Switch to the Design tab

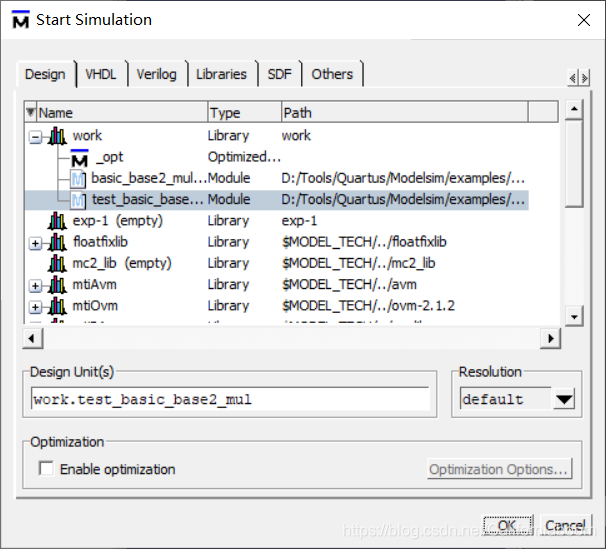tap(45, 74)
